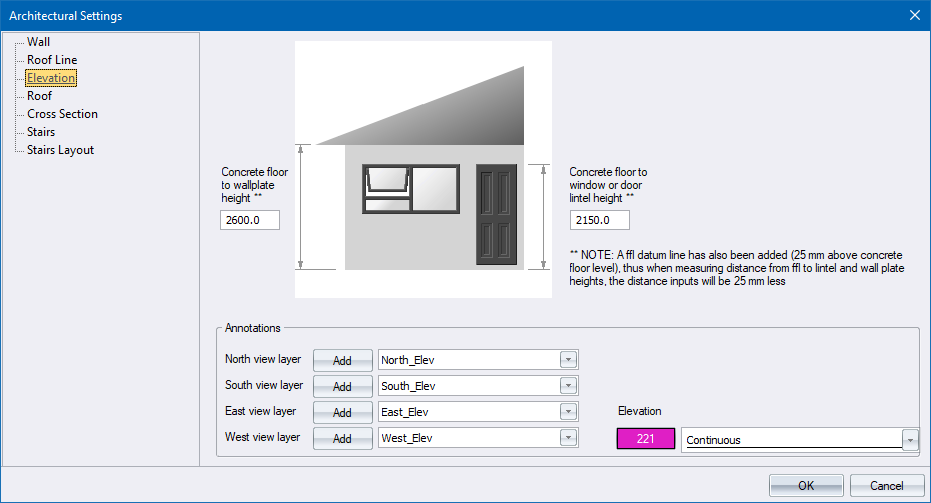
Task: Click the wallplate height field 2600.0
Action: point(249,220)
